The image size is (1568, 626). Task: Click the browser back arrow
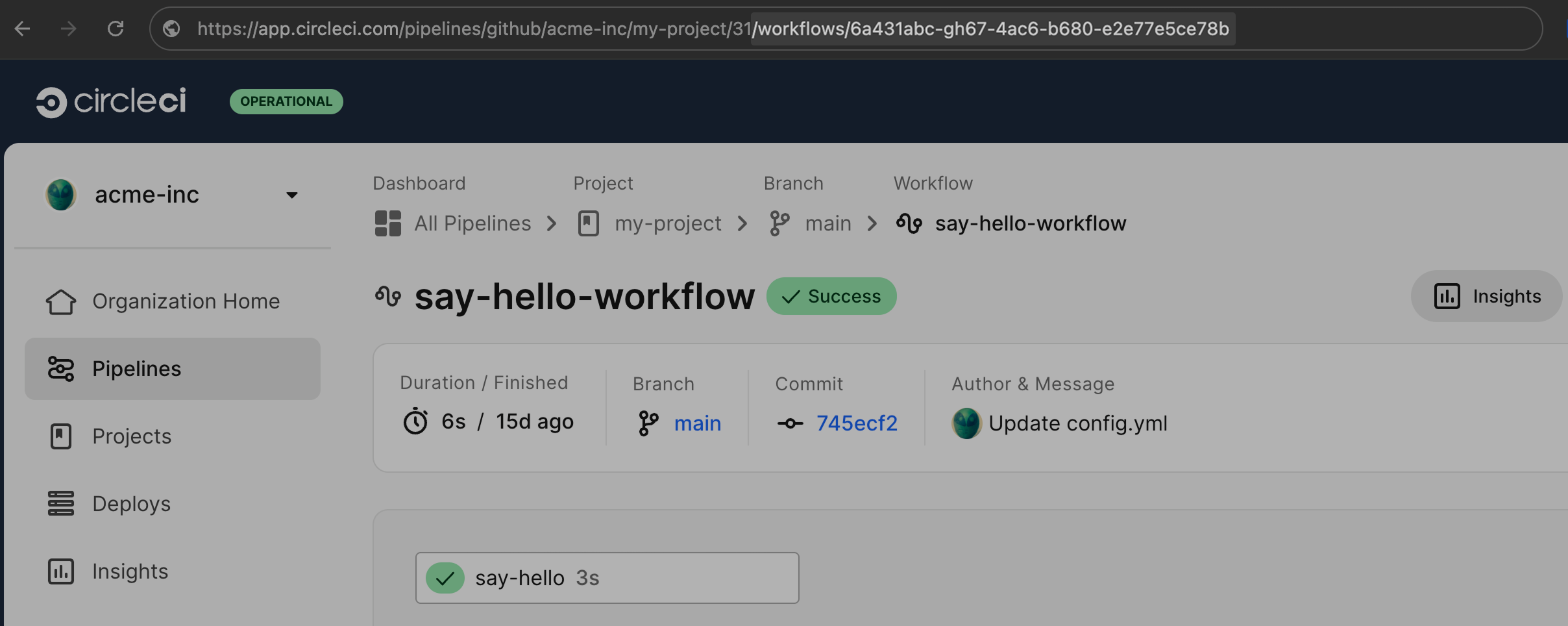point(23,29)
